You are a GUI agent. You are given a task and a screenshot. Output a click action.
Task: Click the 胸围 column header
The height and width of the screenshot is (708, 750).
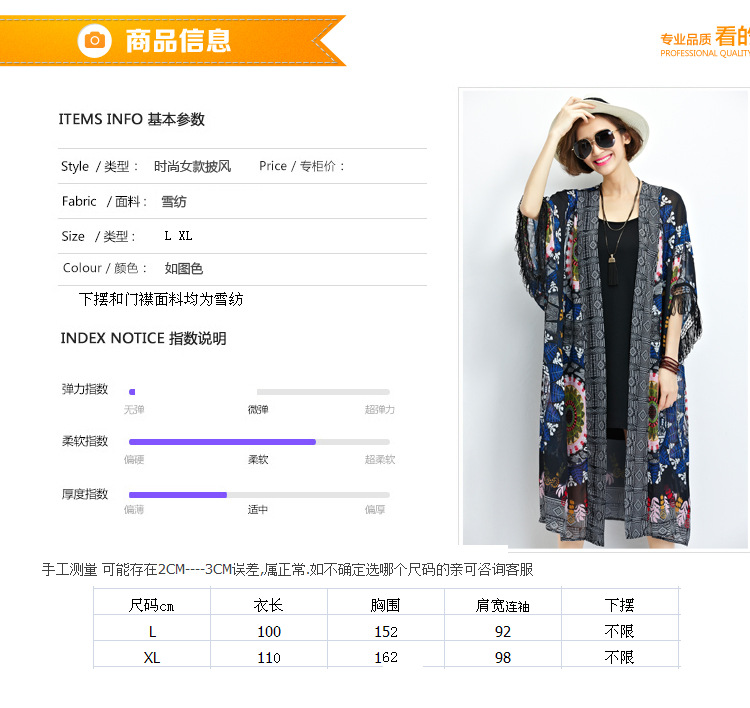385,605
